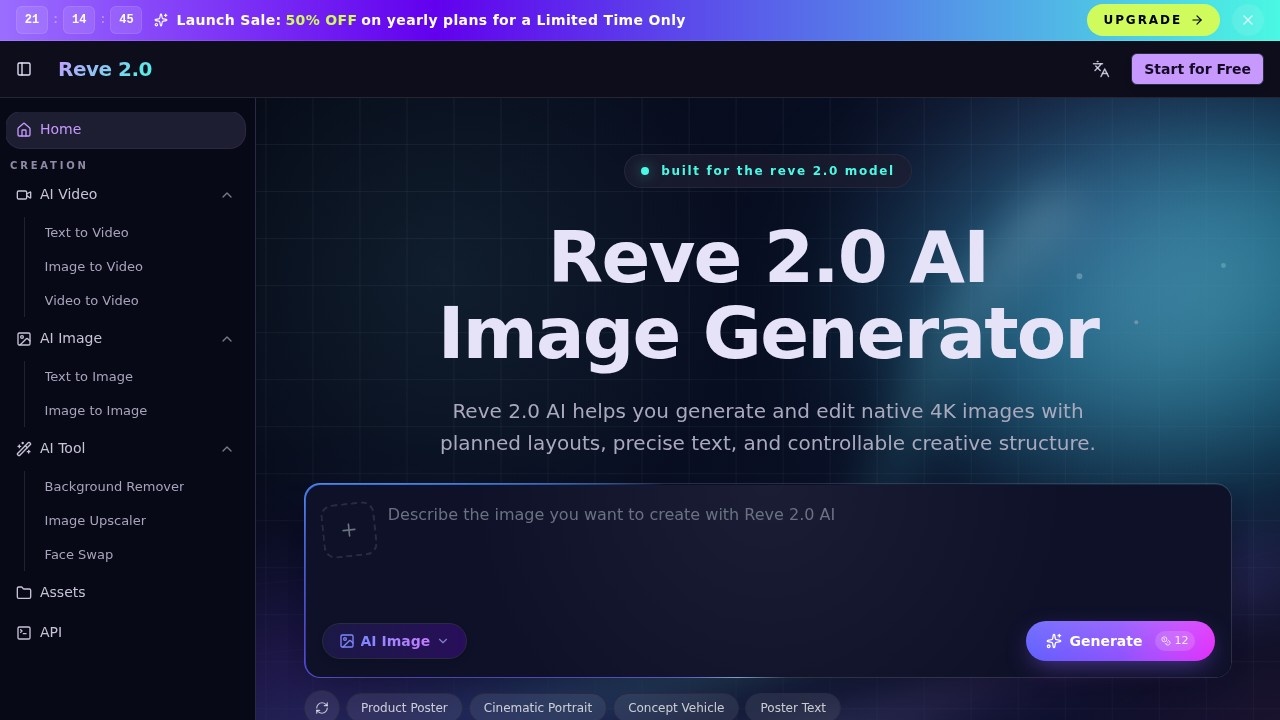Open the language translation icon
Image resolution: width=1280 pixels, height=720 pixels.
1101,69
